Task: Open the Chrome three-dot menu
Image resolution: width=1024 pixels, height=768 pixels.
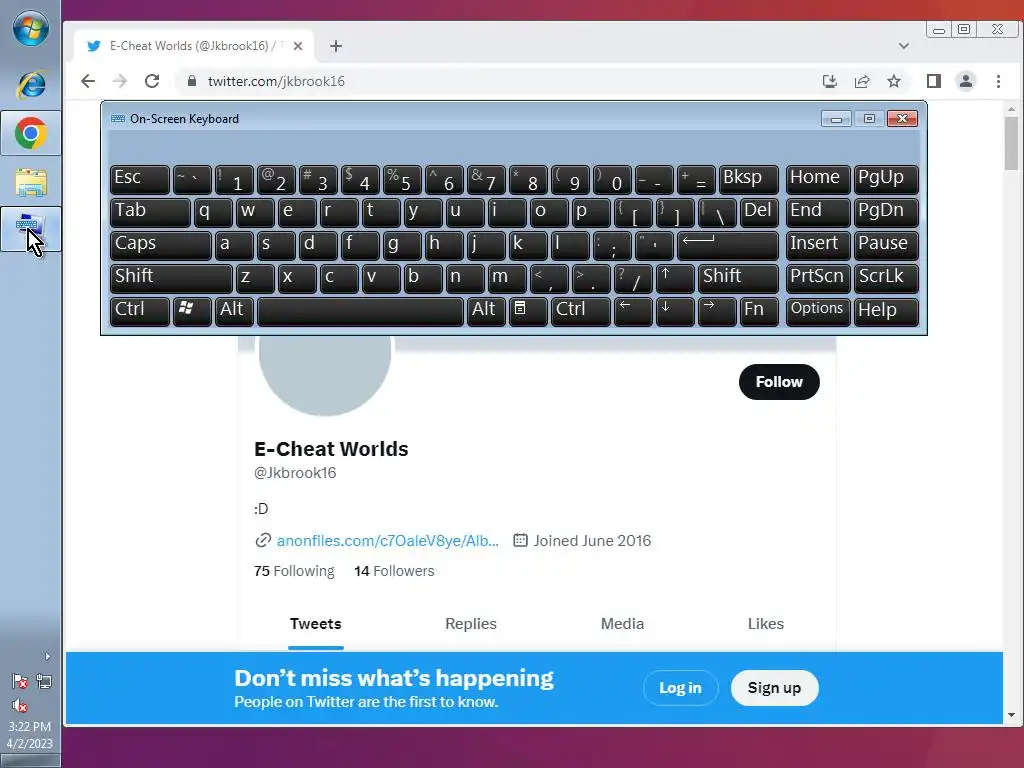Action: pyautogui.click(x=999, y=81)
